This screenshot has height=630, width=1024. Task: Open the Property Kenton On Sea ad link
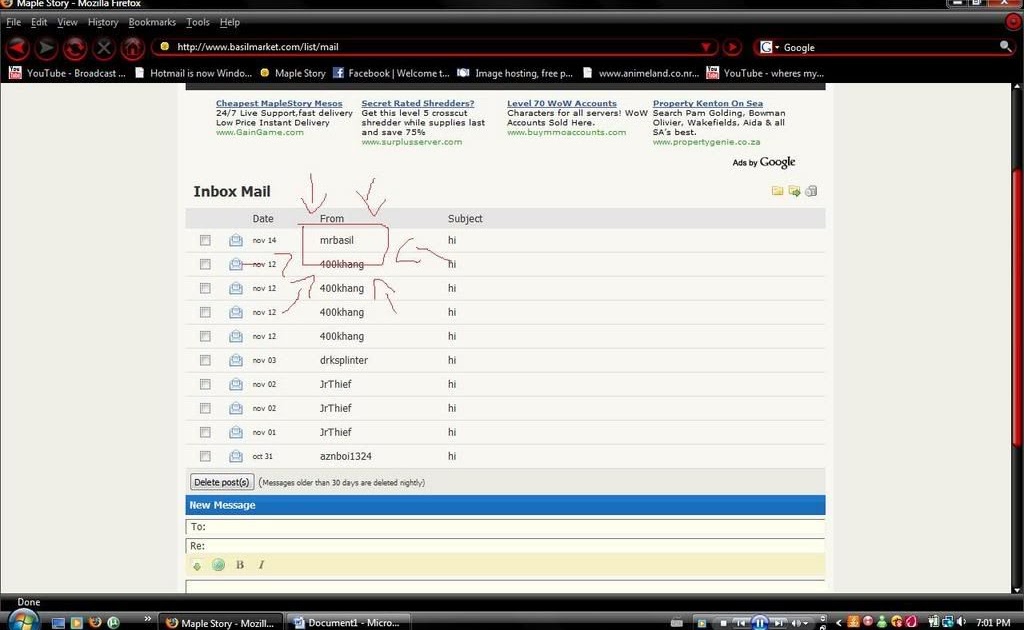click(708, 103)
